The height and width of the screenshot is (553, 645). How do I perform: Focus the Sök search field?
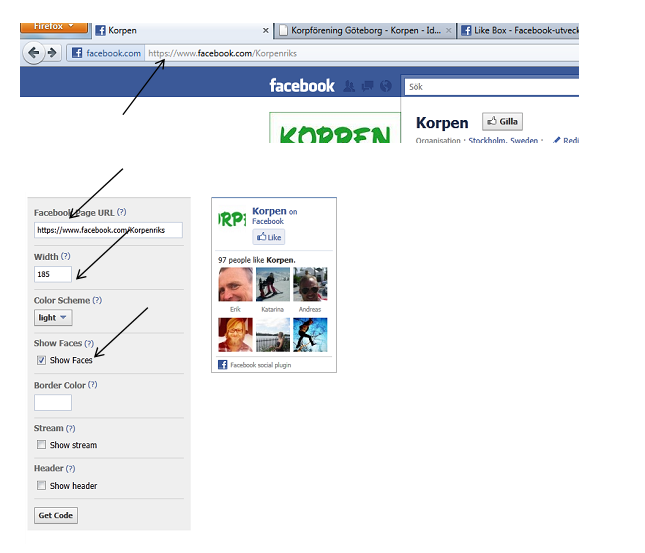492,87
